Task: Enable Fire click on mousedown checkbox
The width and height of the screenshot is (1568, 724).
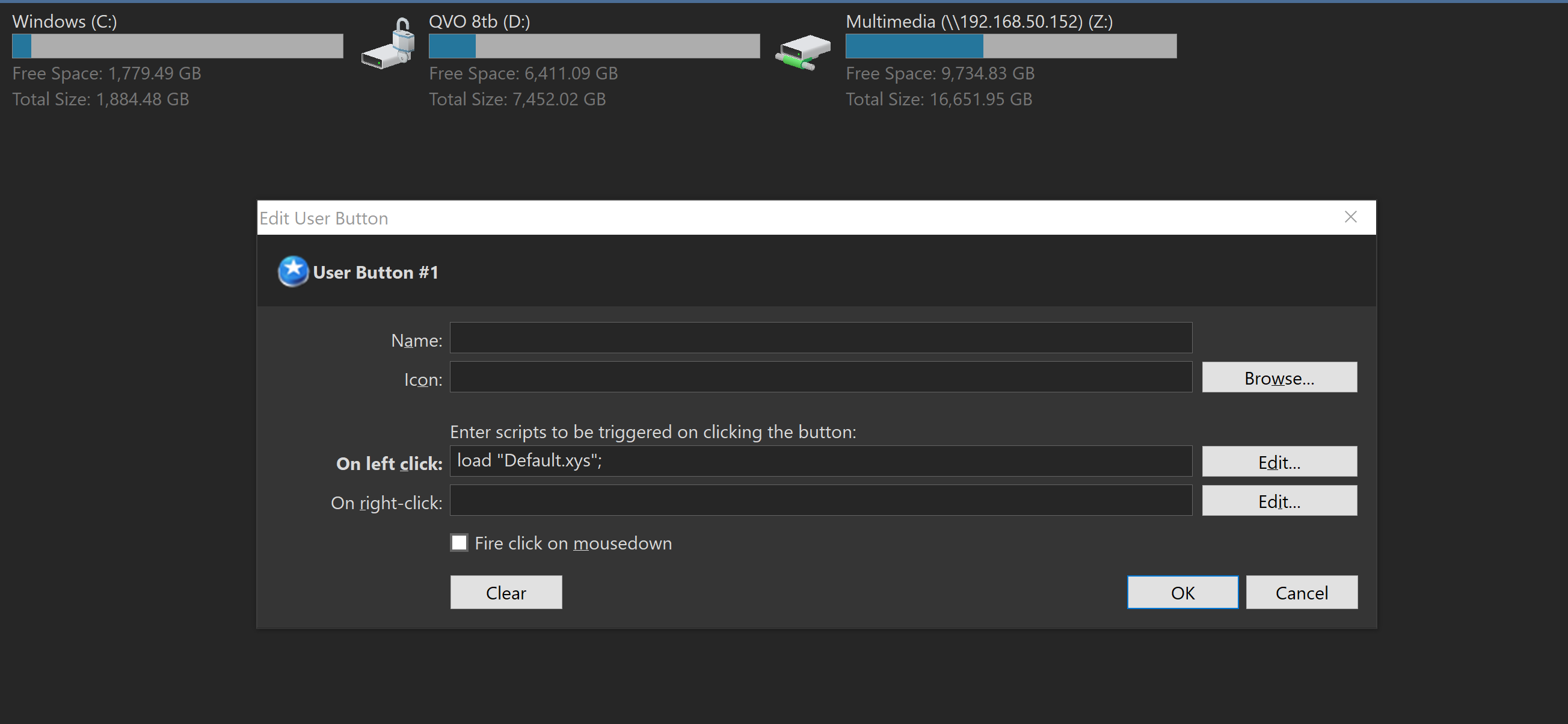Action: point(459,542)
